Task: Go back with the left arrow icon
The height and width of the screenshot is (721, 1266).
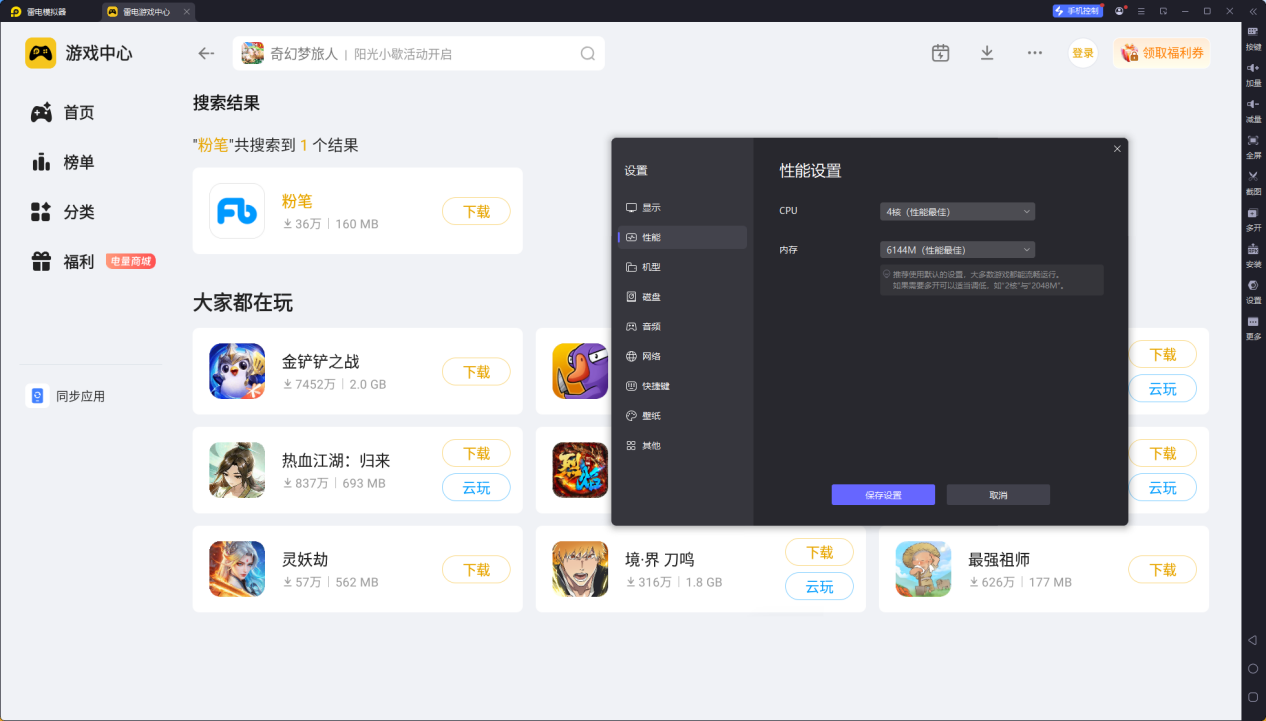Action: pos(206,53)
